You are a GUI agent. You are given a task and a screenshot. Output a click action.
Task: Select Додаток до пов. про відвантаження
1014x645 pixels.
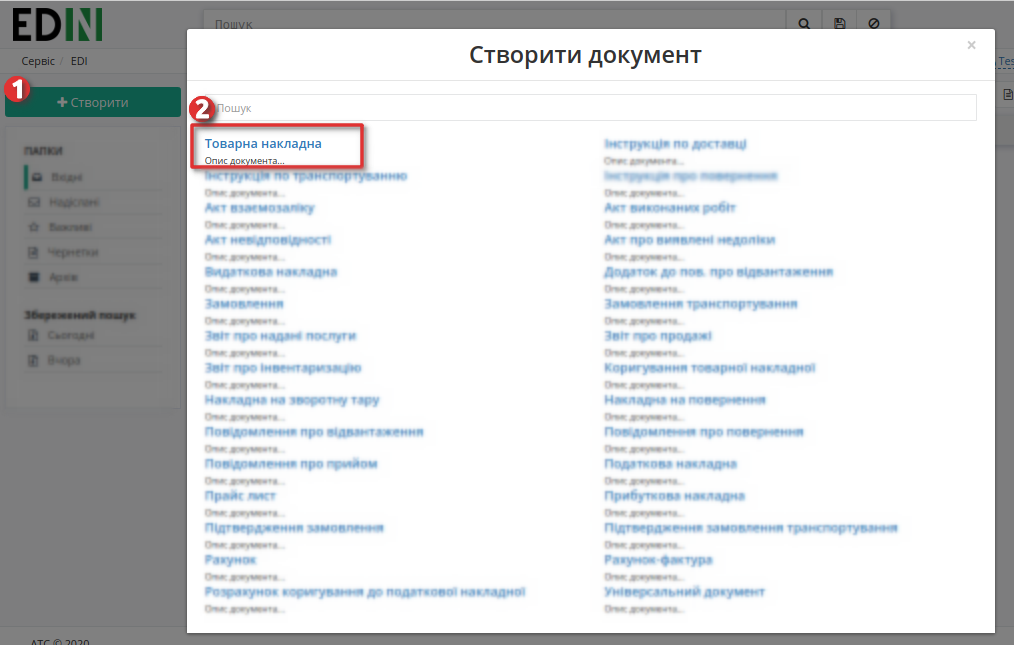718,272
